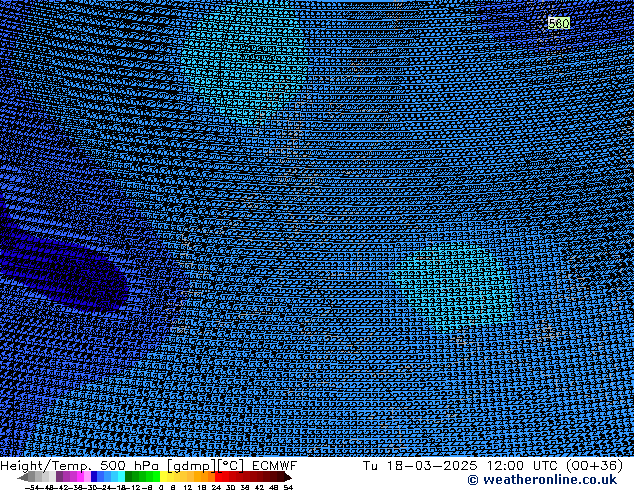Click the [°C] unit label

(231, 466)
